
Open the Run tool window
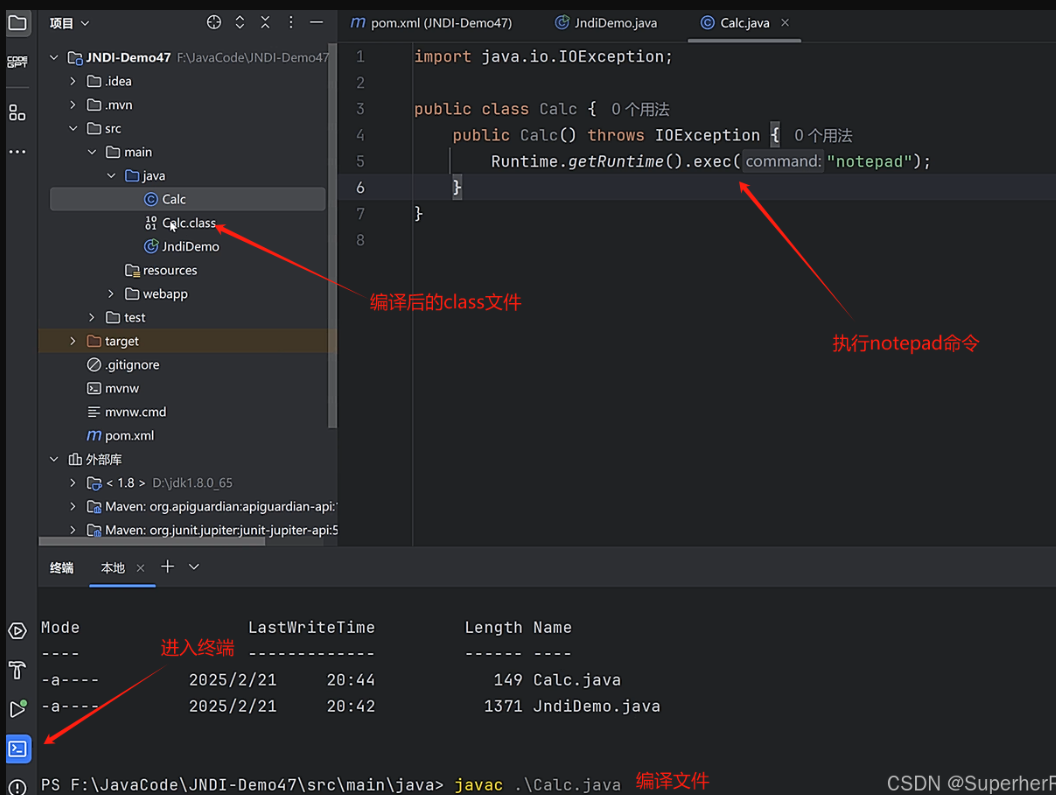click(x=18, y=709)
